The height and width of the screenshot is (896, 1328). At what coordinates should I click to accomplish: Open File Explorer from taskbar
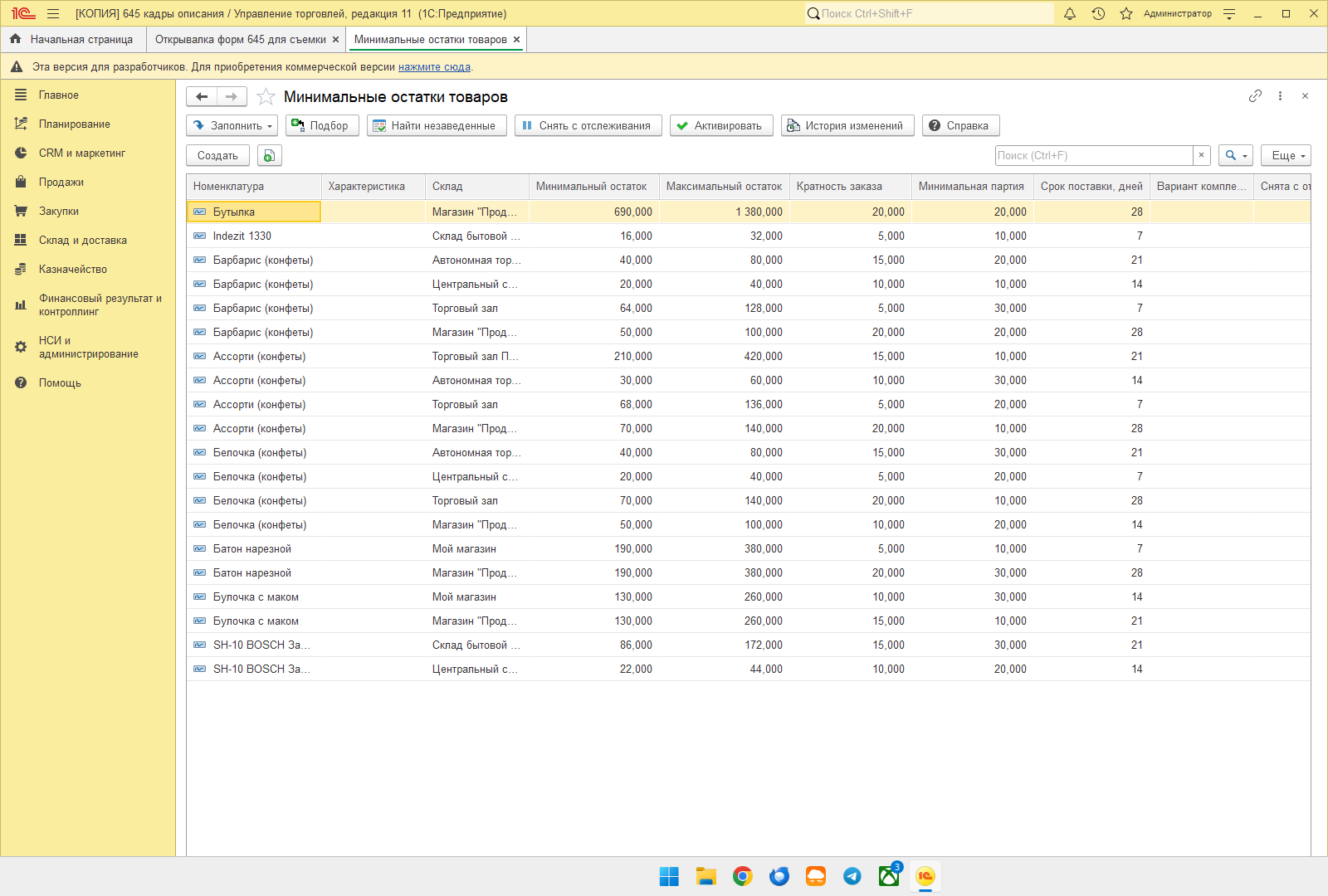point(705,876)
